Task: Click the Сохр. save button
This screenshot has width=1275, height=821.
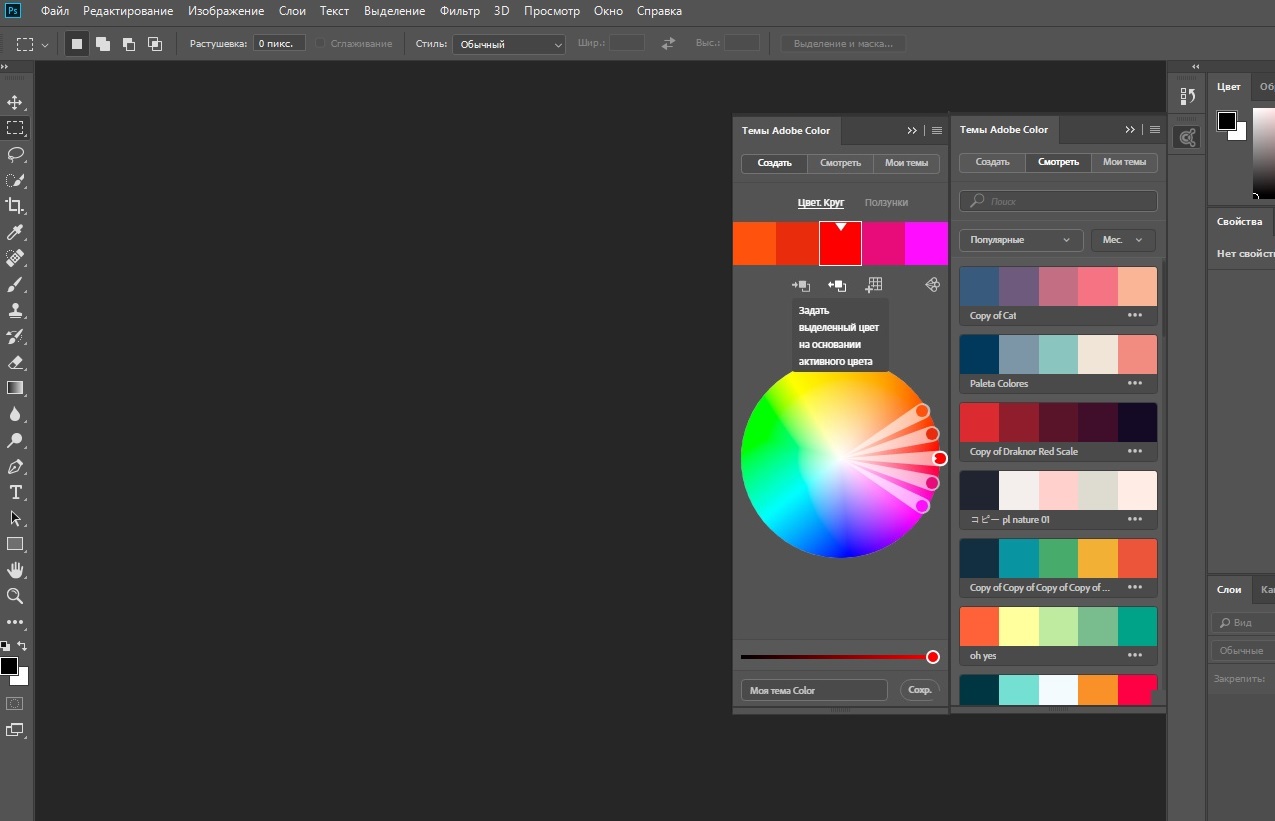Action: tap(920, 690)
